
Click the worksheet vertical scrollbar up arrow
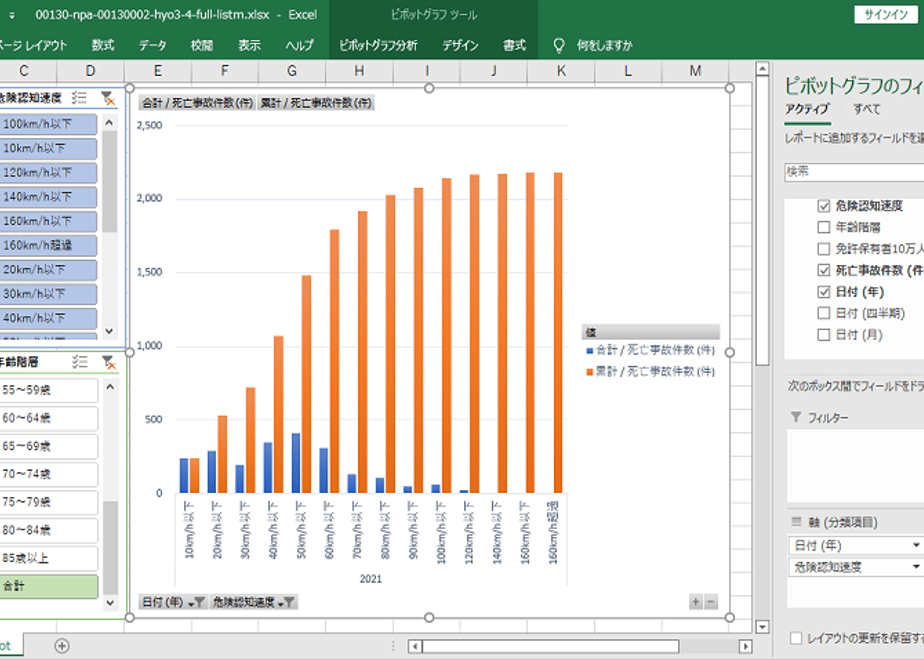click(x=762, y=69)
